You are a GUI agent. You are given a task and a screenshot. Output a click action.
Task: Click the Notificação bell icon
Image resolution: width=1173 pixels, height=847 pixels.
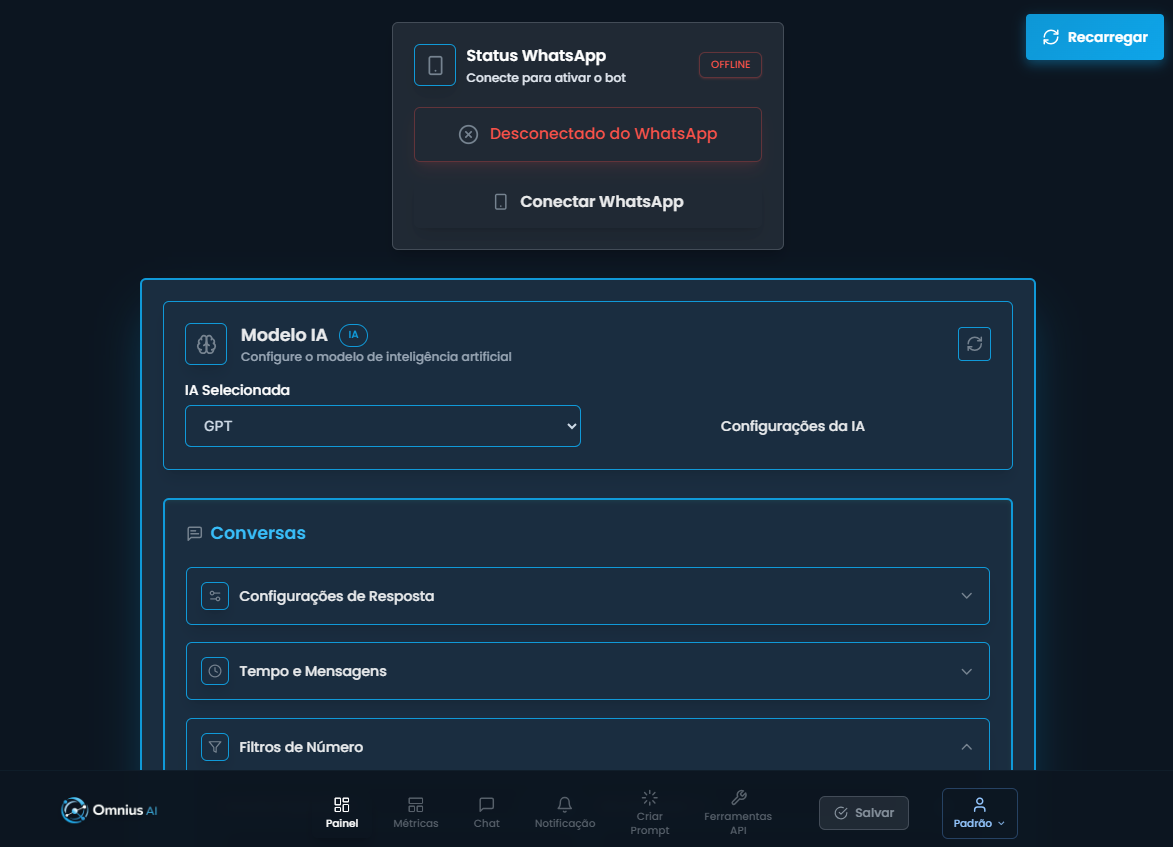click(x=564, y=803)
